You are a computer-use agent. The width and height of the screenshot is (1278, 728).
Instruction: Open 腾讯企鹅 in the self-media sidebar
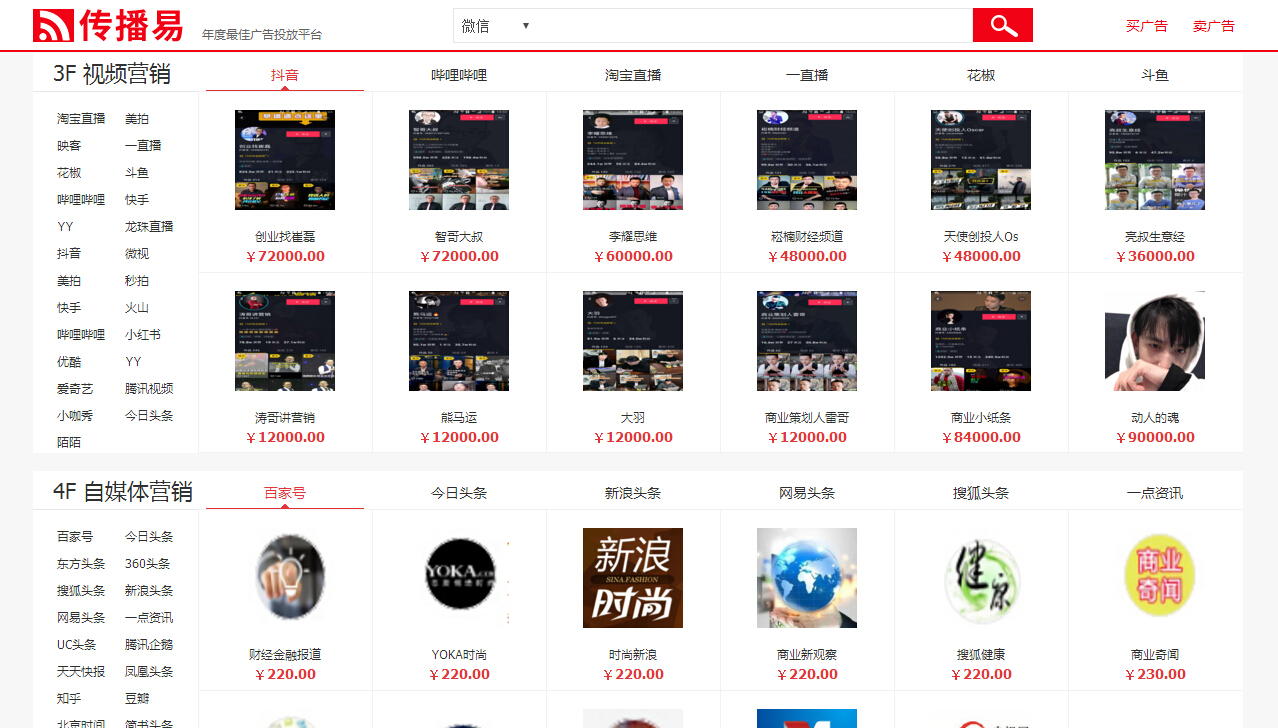click(149, 645)
